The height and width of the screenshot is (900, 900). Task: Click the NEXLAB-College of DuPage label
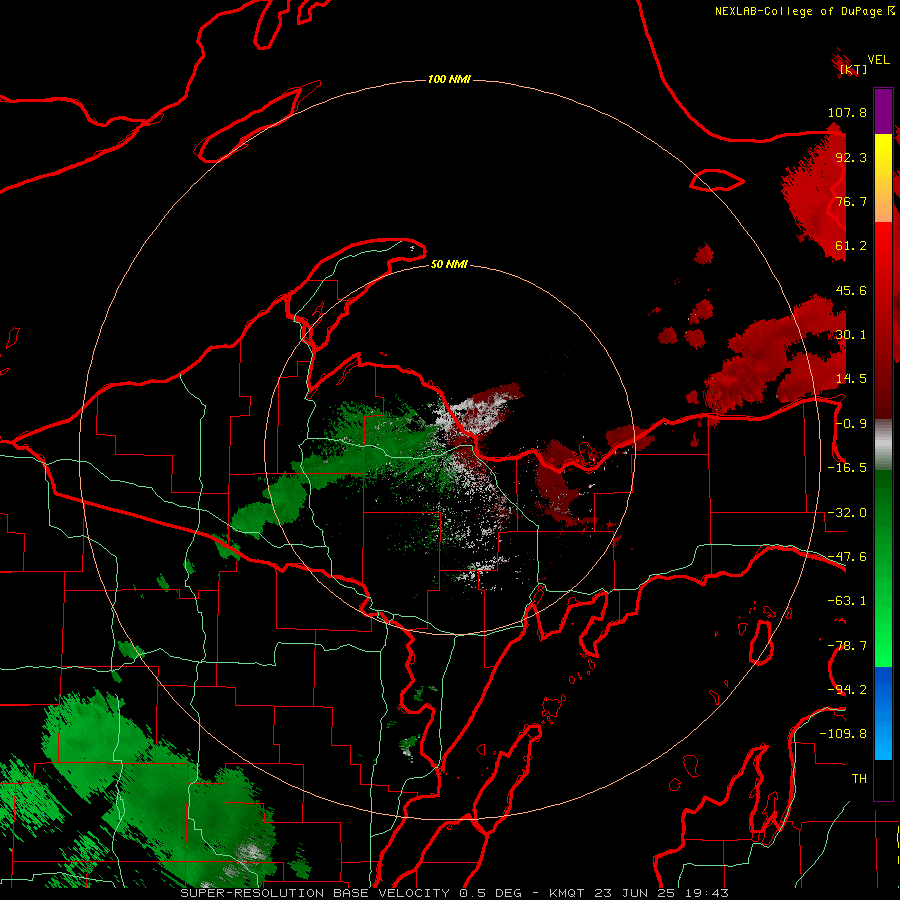(798, 11)
